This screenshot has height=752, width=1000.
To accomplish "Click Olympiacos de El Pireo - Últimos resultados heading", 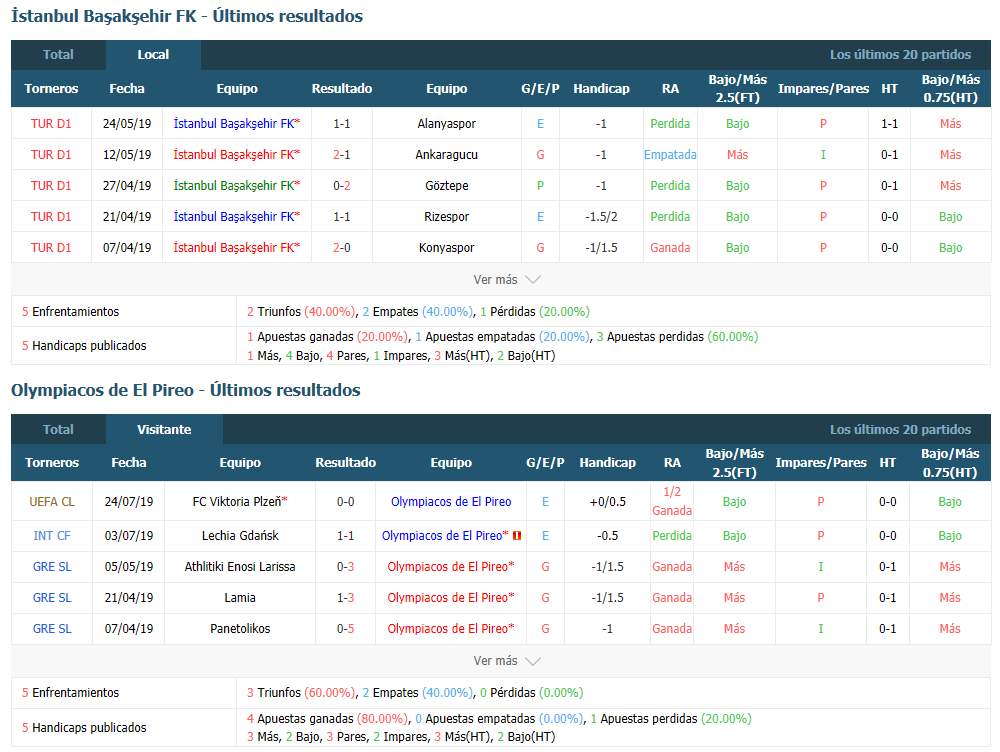I will (x=186, y=390).
